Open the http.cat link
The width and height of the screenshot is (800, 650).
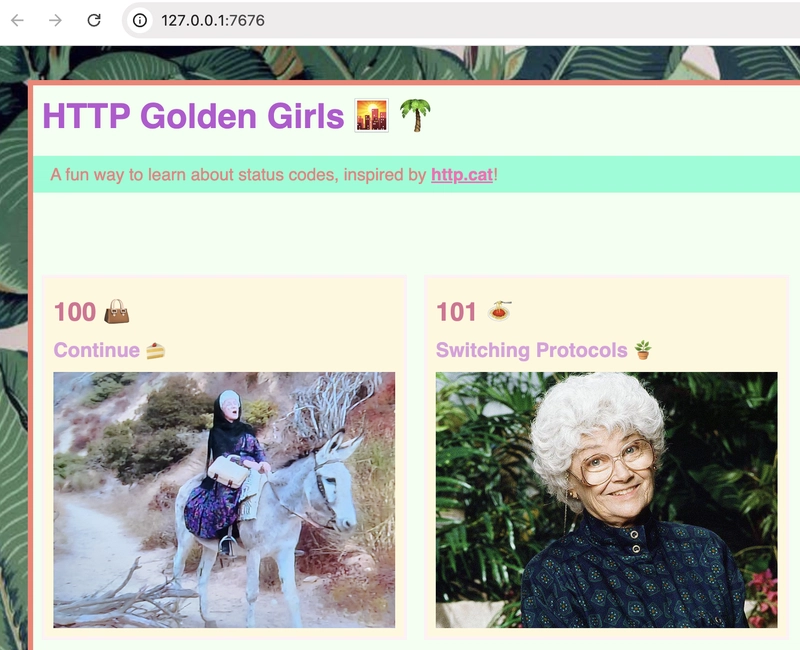[x=462, y=175]
